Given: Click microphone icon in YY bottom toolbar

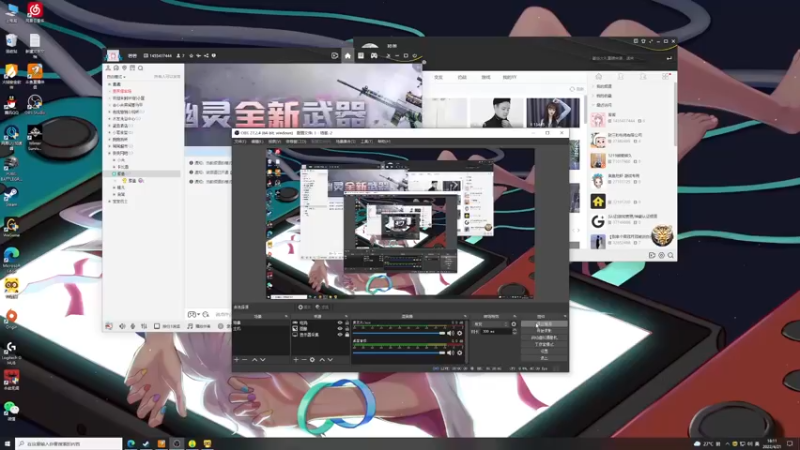Looking at the screenshot, I should coord(133,326).
